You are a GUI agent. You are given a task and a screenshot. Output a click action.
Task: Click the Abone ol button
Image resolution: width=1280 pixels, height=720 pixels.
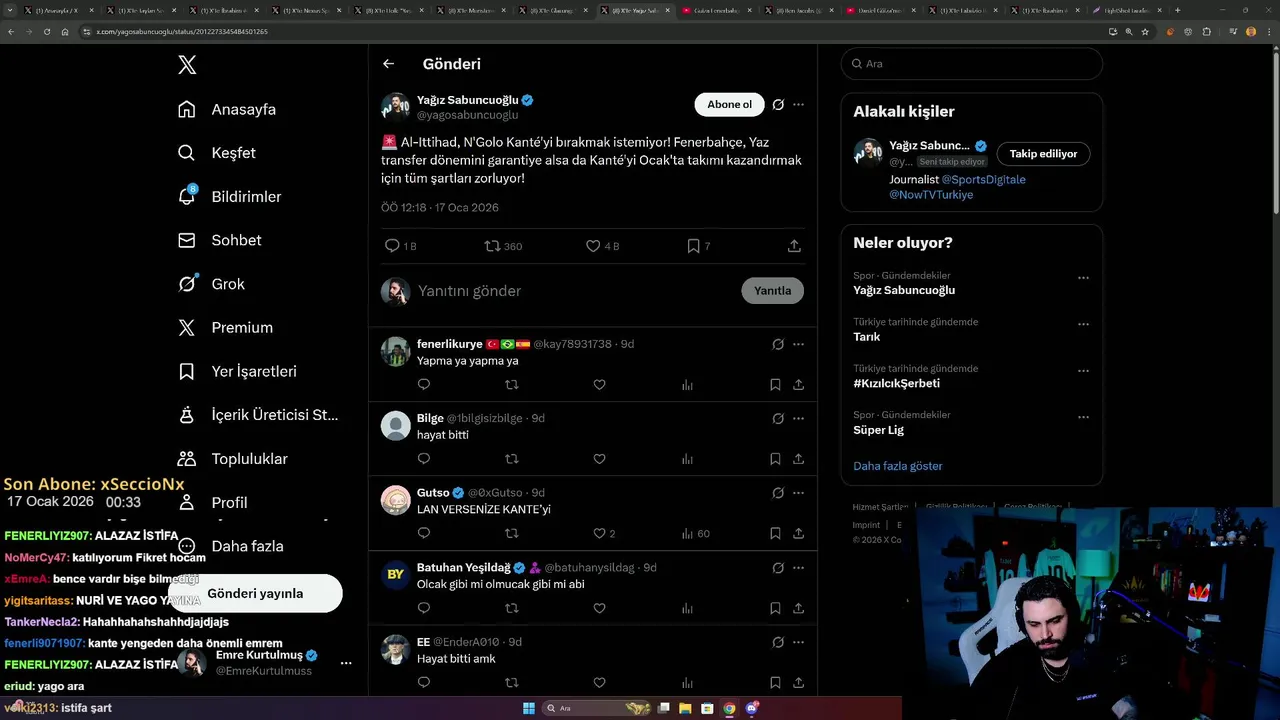pos(729,104)
